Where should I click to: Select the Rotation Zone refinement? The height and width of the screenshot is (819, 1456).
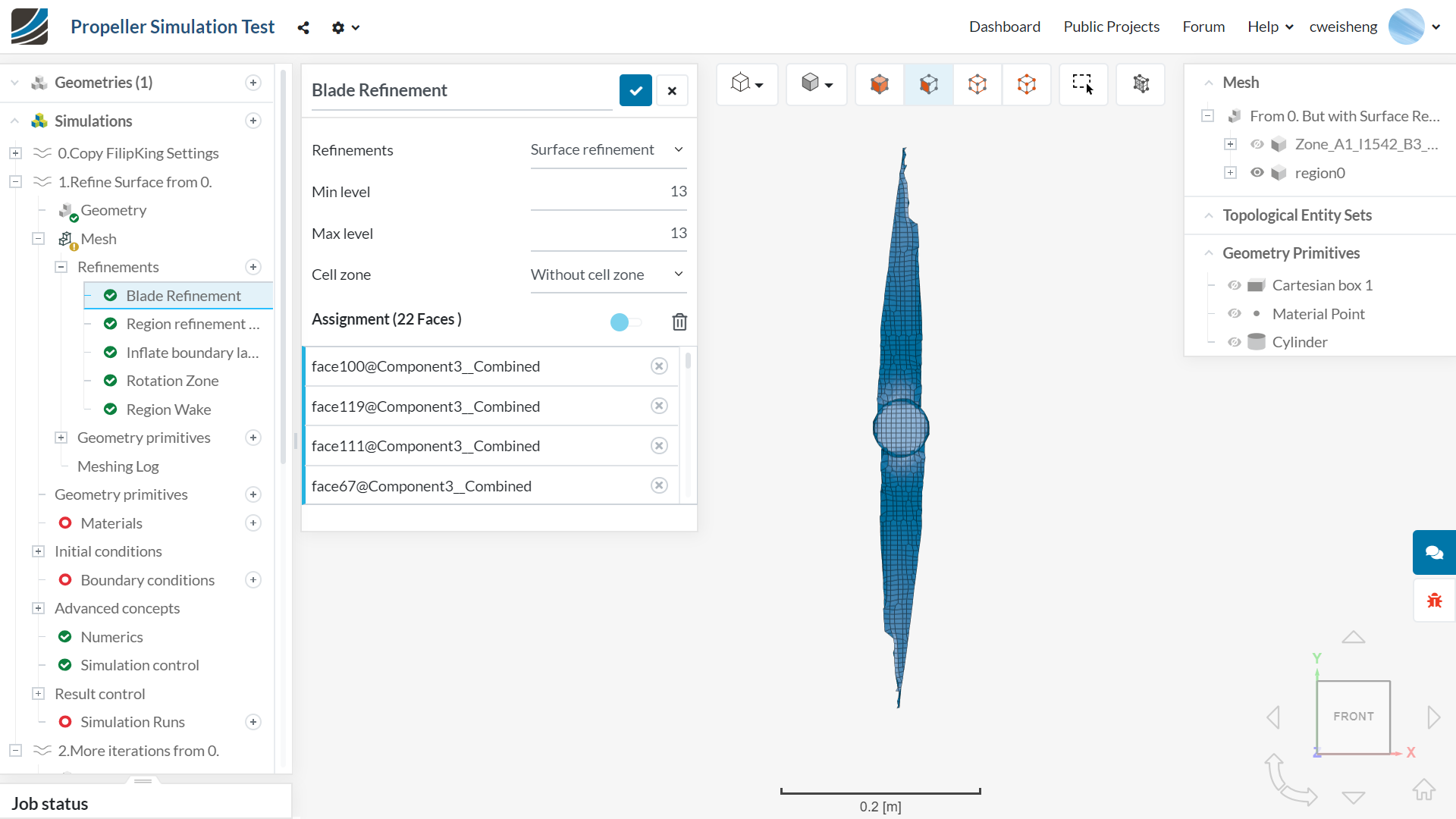[172, 381]
